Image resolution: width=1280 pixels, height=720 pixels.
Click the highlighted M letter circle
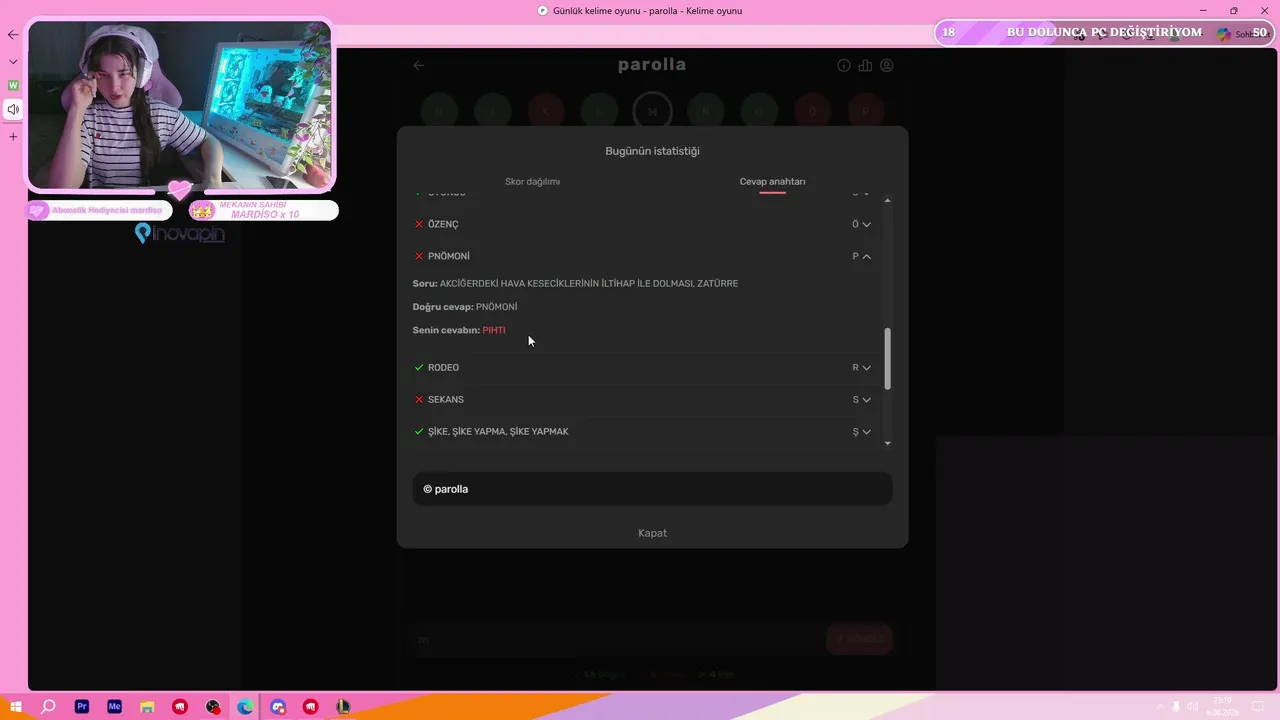pos(652,112)
